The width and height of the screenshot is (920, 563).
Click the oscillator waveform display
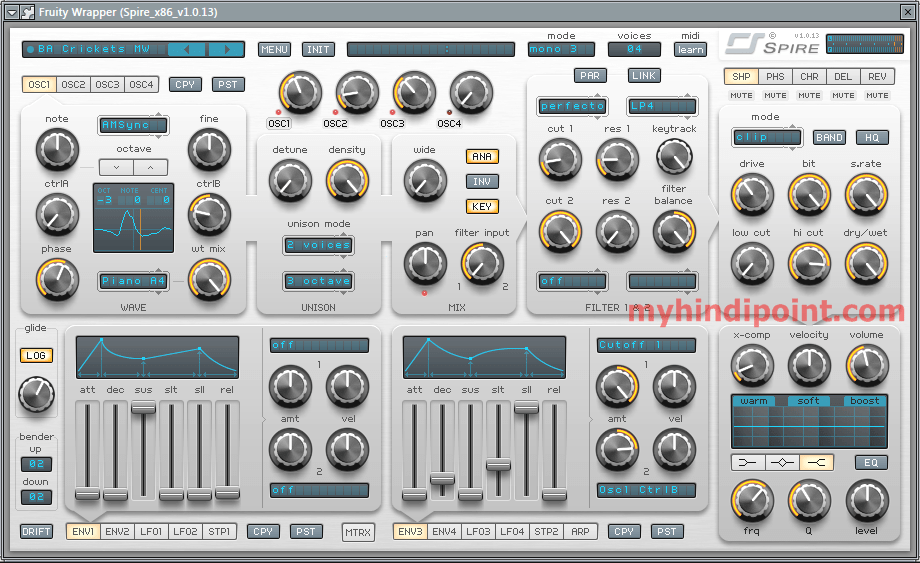[133, 218]
